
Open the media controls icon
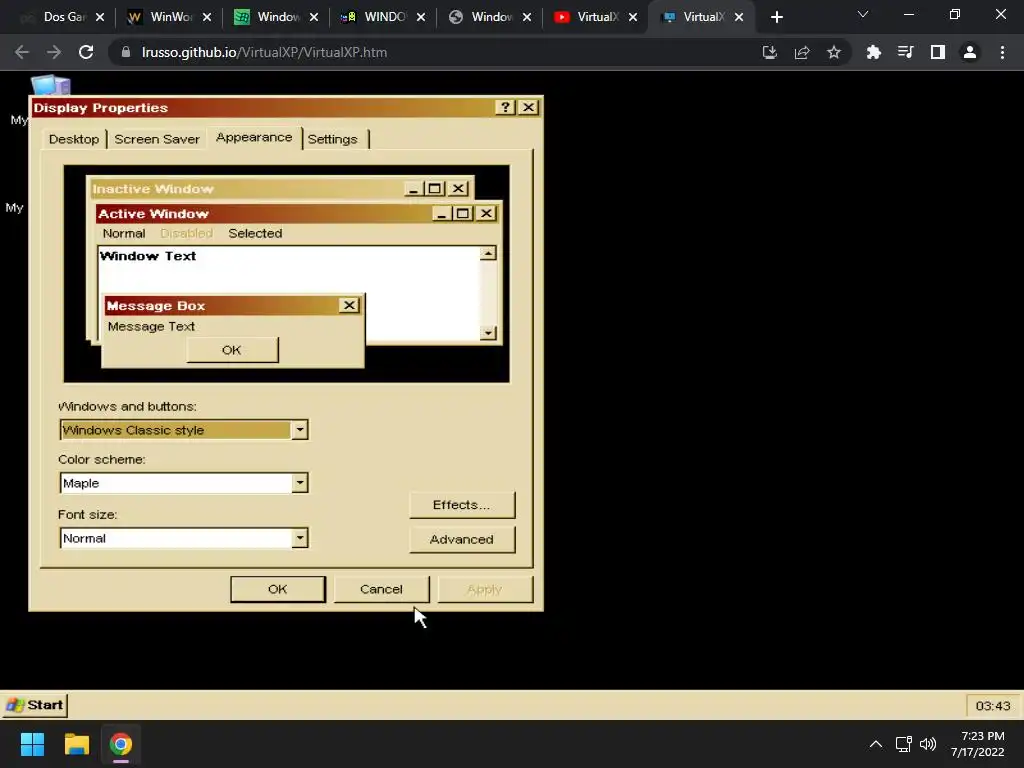[905, 52]
